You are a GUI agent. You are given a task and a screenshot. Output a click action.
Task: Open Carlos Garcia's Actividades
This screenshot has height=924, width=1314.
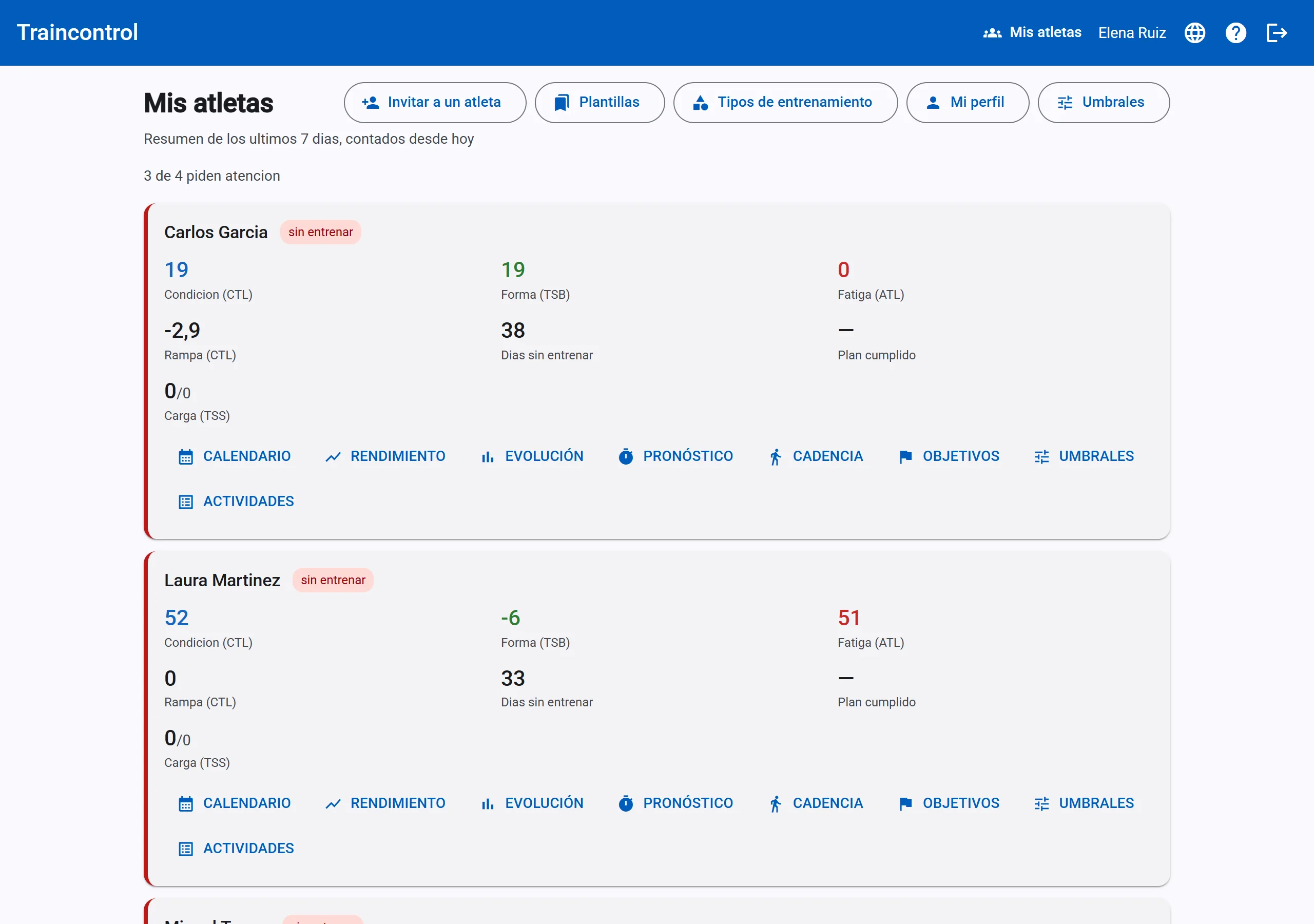[x=236, y=502]
